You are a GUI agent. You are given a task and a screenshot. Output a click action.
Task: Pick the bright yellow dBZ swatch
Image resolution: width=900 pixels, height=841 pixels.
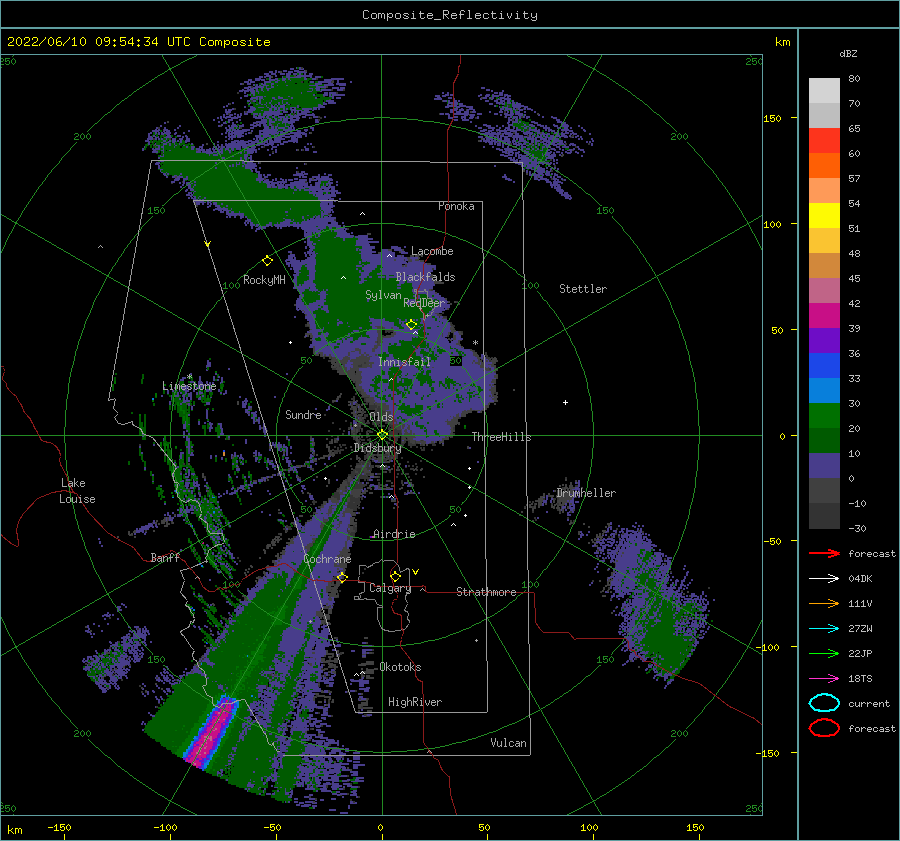point(824,216)
